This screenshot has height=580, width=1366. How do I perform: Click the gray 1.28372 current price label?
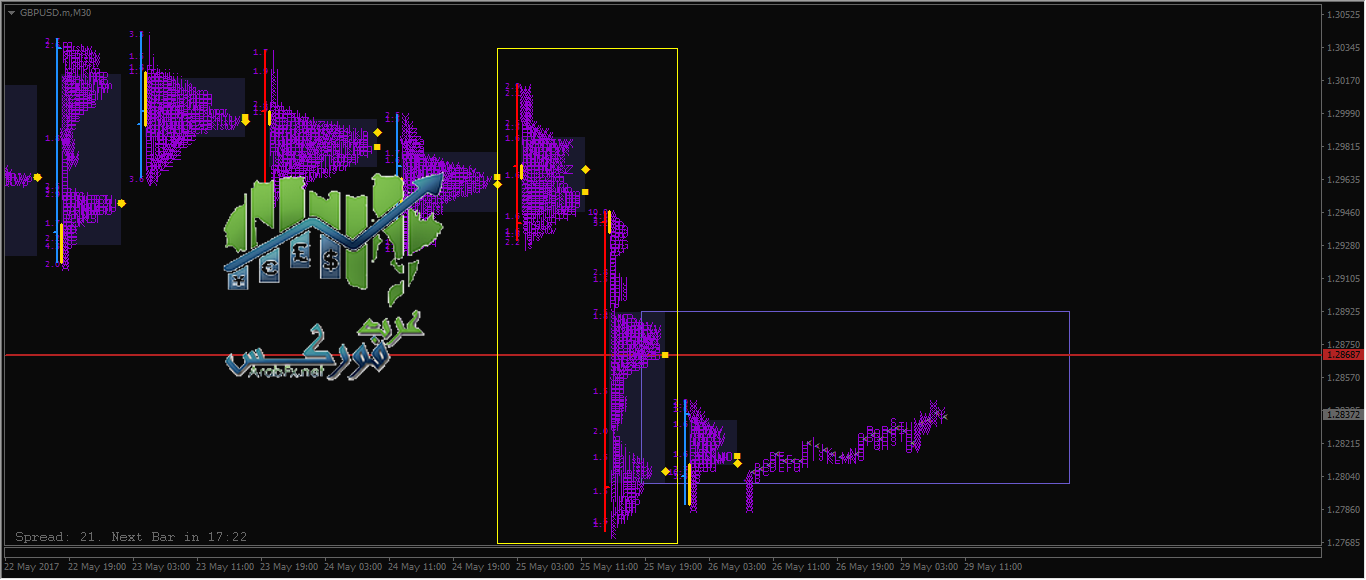(1342, 414)
